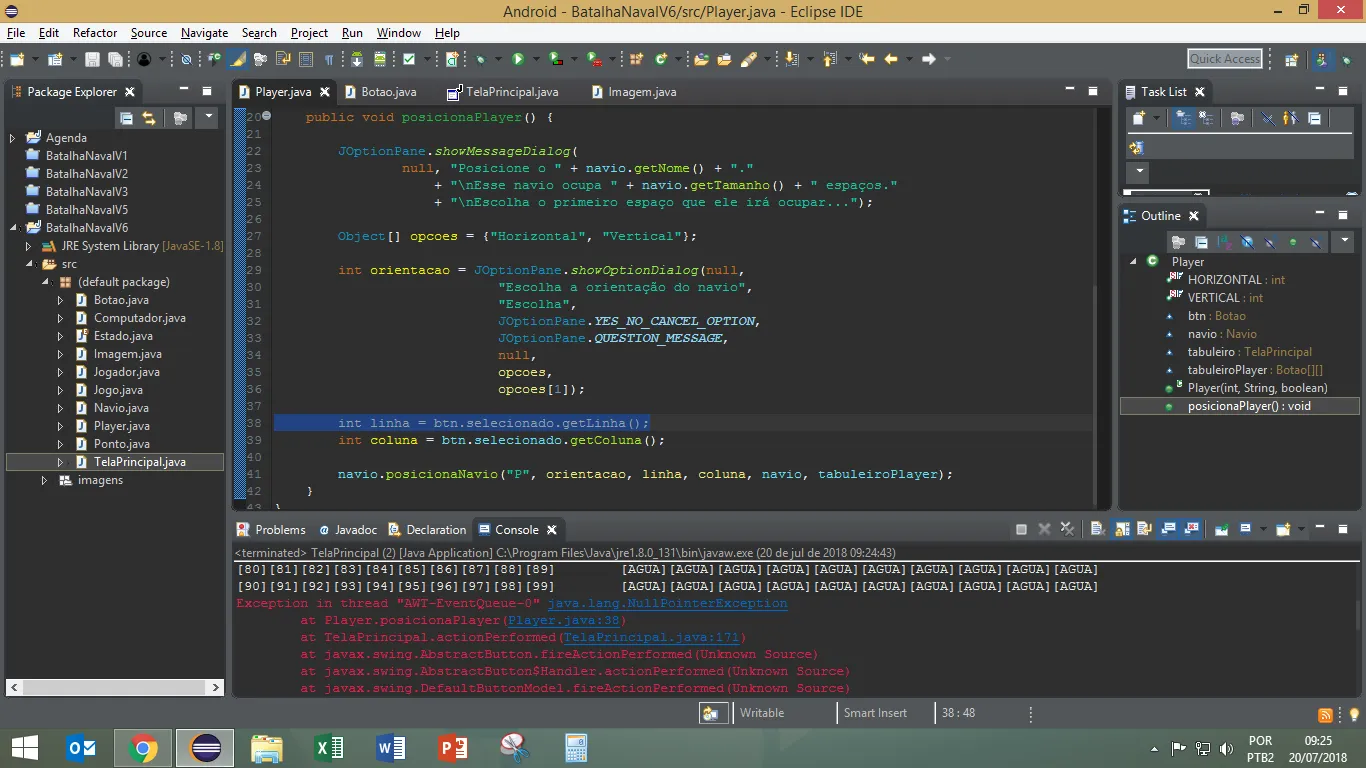Click the Quick Access search field

tap(1225, 59)
